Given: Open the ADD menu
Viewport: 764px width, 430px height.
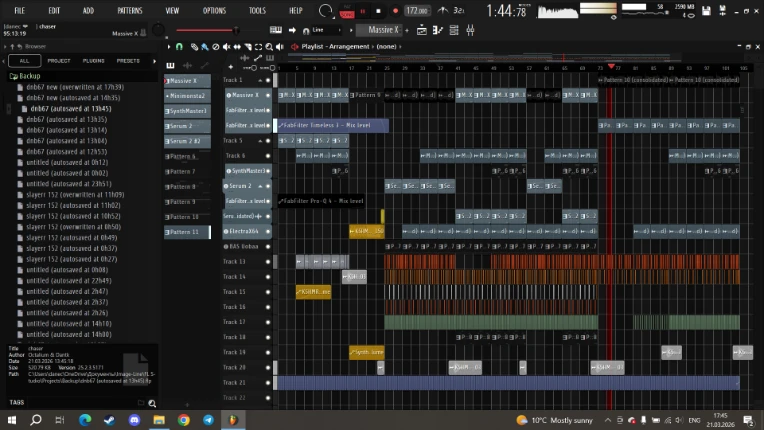Looking at the screenshot, I should (88, 10).
